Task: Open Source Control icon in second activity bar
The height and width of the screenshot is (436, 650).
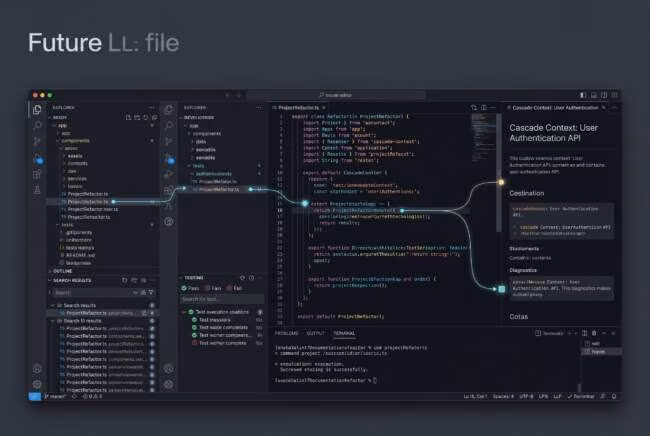Action: (169, 141)
